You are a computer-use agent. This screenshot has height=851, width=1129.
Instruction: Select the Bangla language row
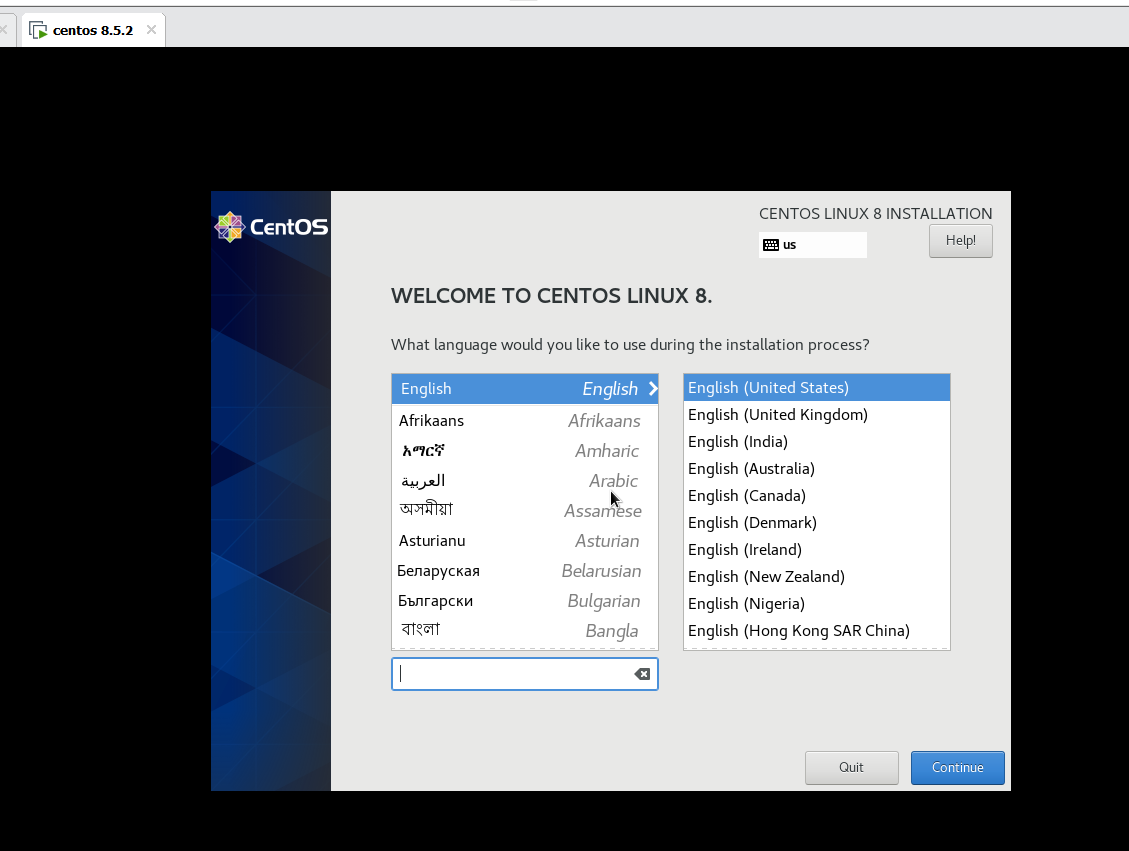point(525,631)
